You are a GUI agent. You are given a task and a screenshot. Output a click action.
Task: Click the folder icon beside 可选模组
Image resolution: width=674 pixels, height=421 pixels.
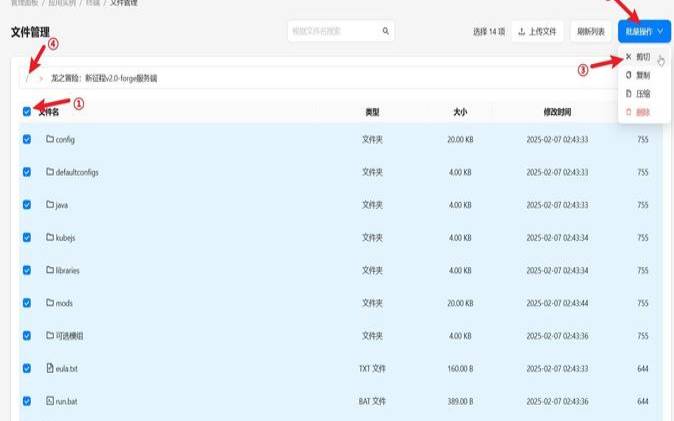[49, 335]
